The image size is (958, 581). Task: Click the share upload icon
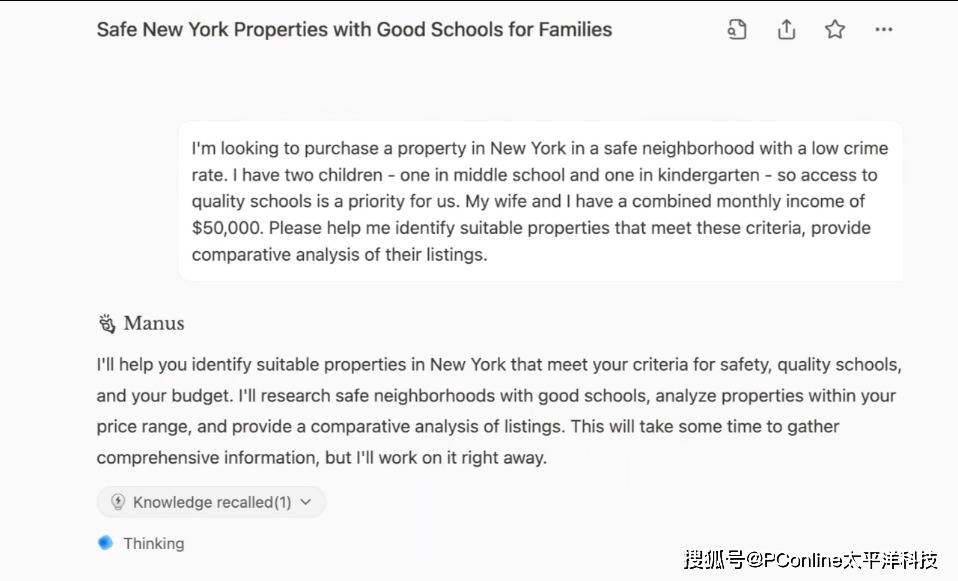coord(786,30)
